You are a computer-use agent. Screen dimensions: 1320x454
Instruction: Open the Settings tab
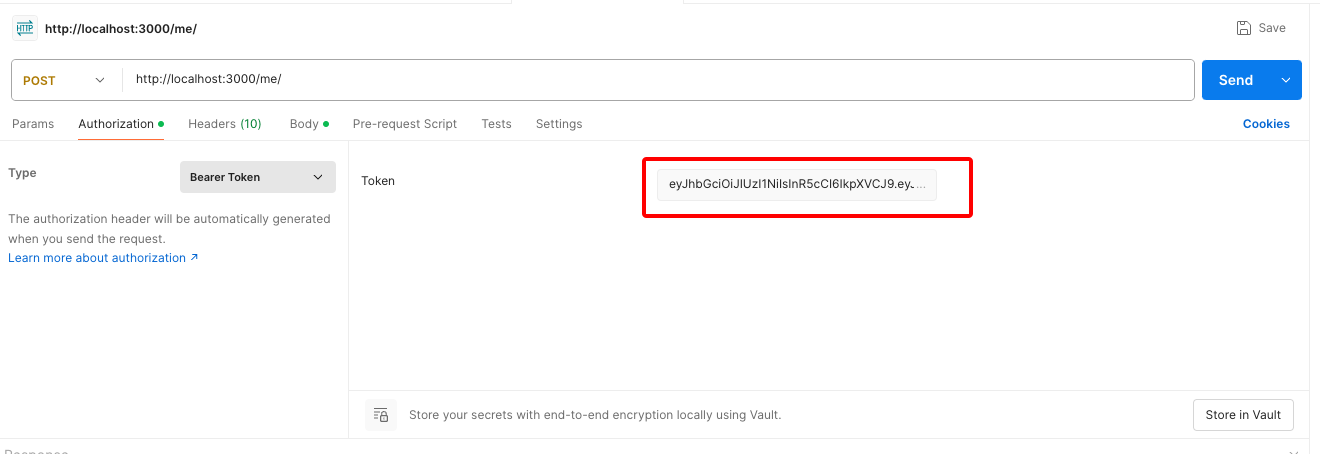coord(559,124)
